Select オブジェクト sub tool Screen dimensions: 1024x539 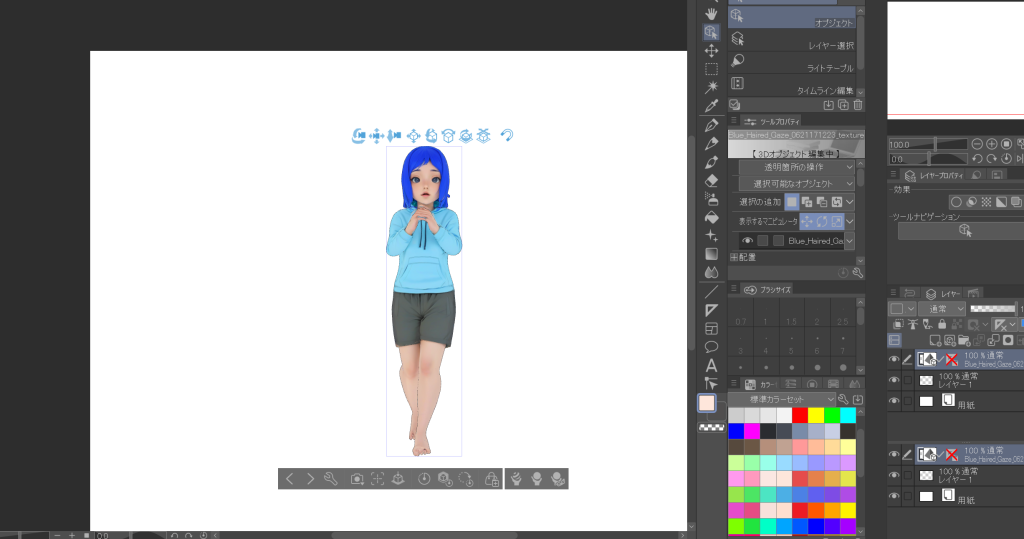click(792, 18)
